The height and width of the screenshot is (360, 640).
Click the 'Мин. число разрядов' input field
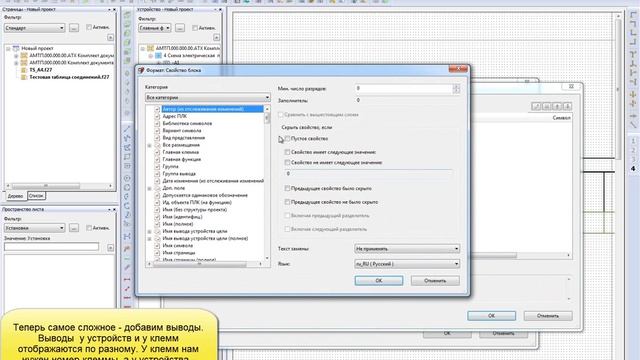[x=404, y=89]
